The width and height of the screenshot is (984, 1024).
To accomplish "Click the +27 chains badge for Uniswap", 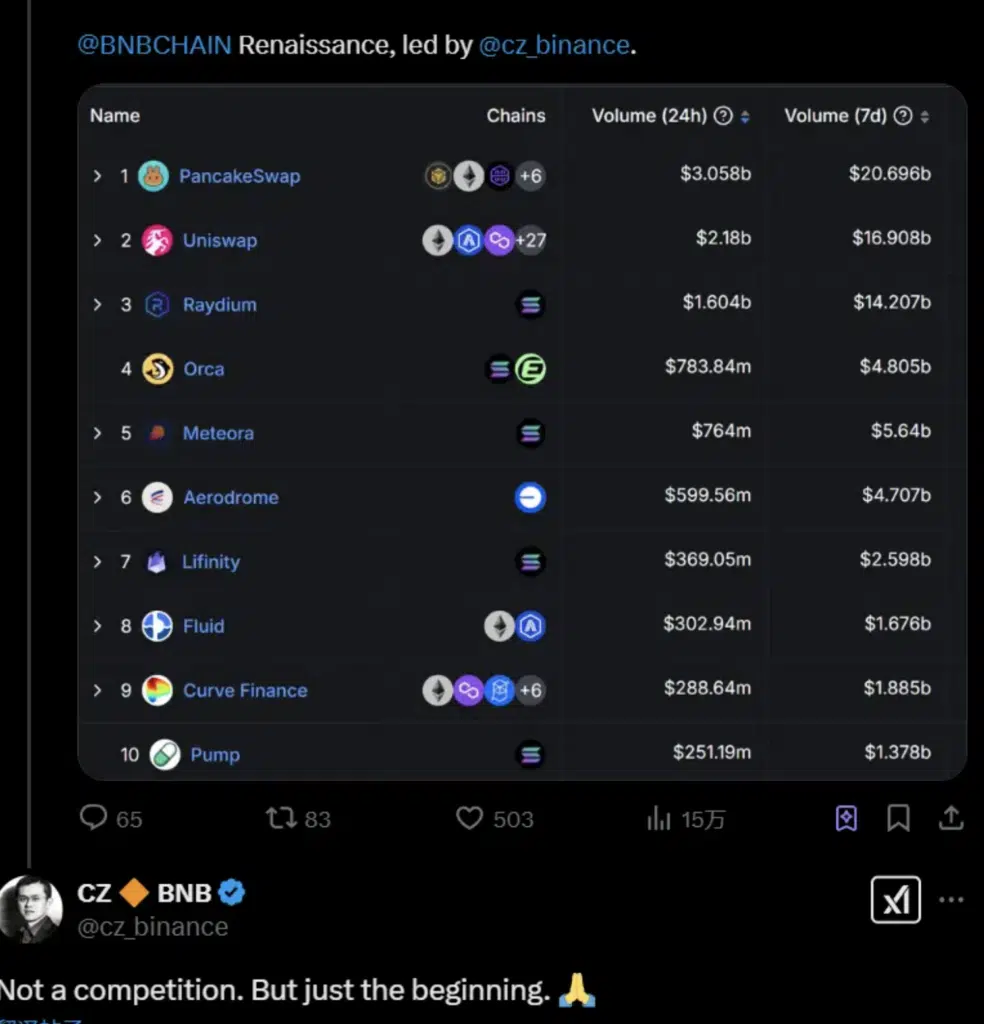I will [x=531, y=240].
